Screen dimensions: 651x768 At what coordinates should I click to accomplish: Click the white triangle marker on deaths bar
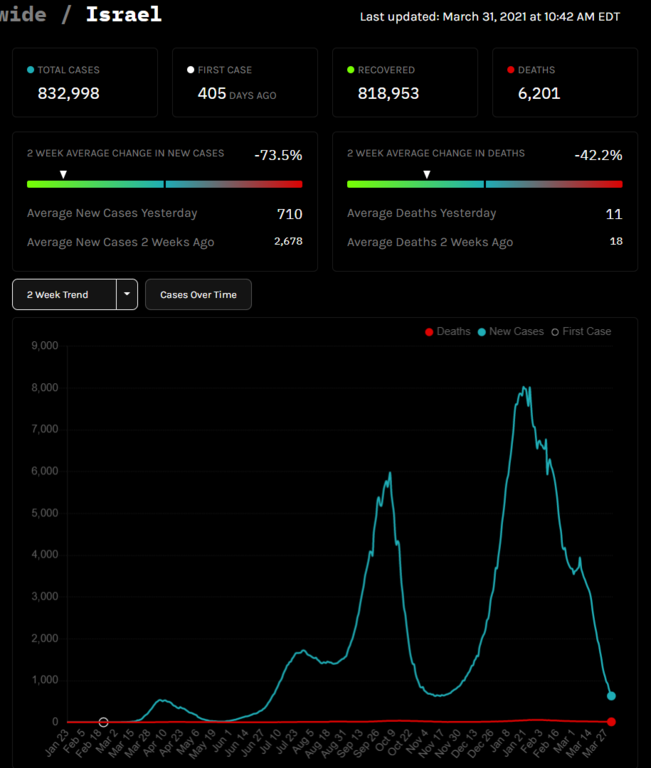(427, 174)
